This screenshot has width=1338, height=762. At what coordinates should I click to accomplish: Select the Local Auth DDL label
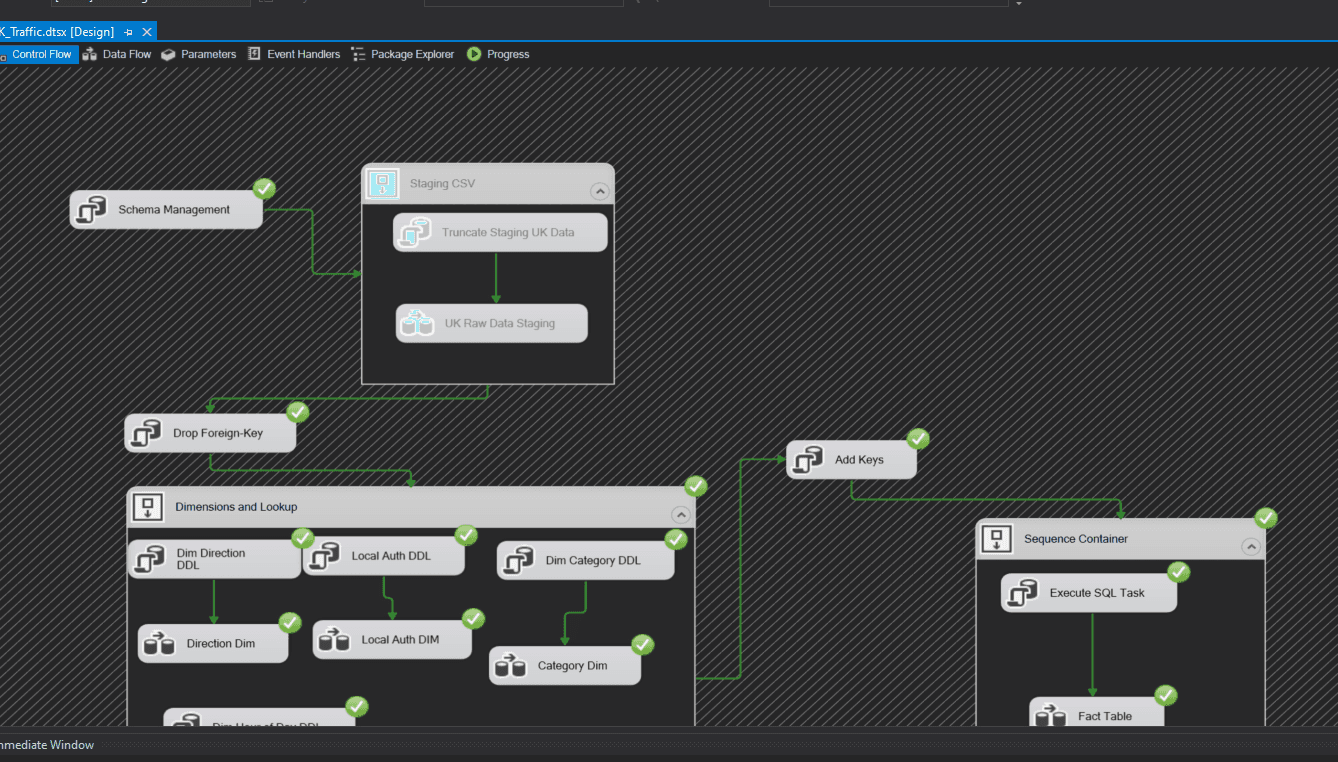[x=391, y=556]
